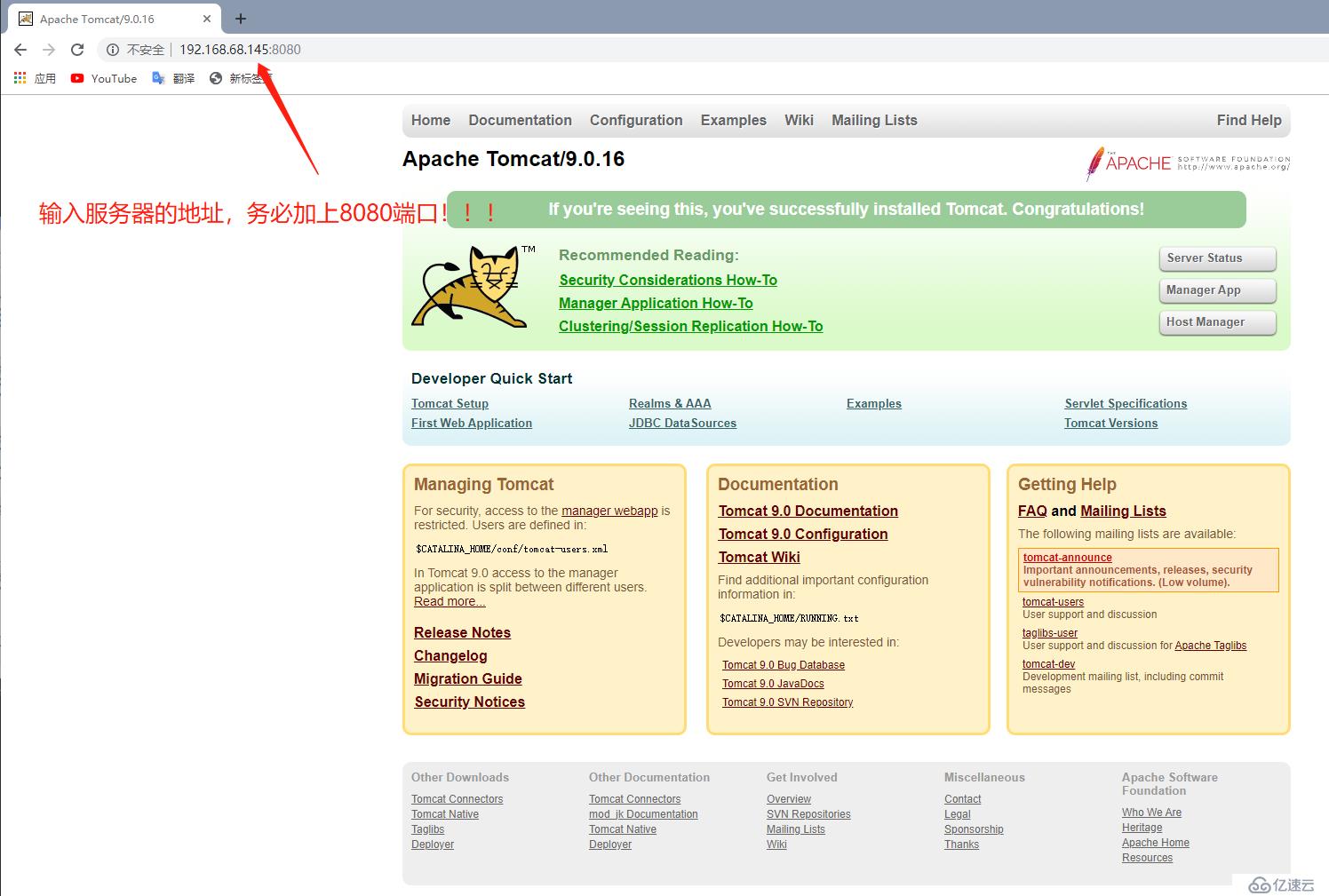
Task: Open the taglibs-user mailing list
Action: 1049,633
